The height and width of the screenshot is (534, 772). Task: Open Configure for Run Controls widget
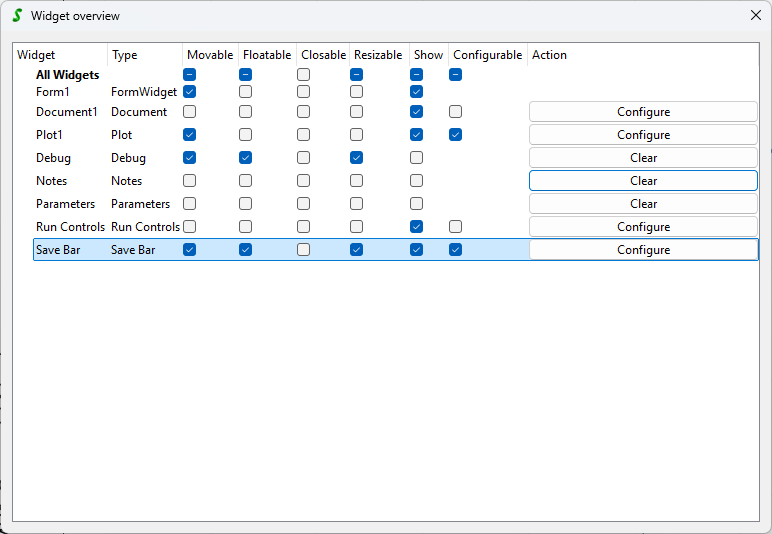643,227
